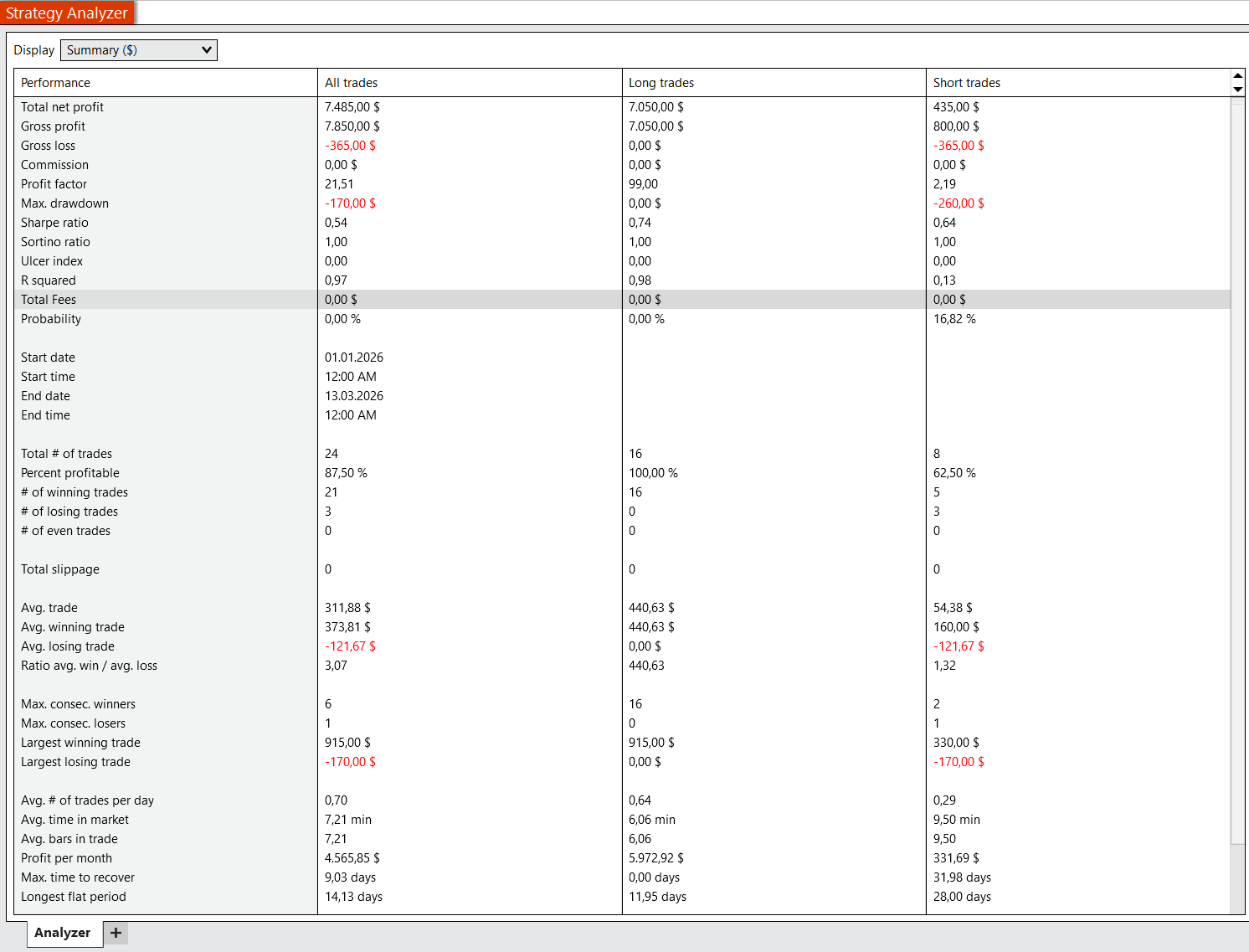Click the Performance column header

[55, 83]
